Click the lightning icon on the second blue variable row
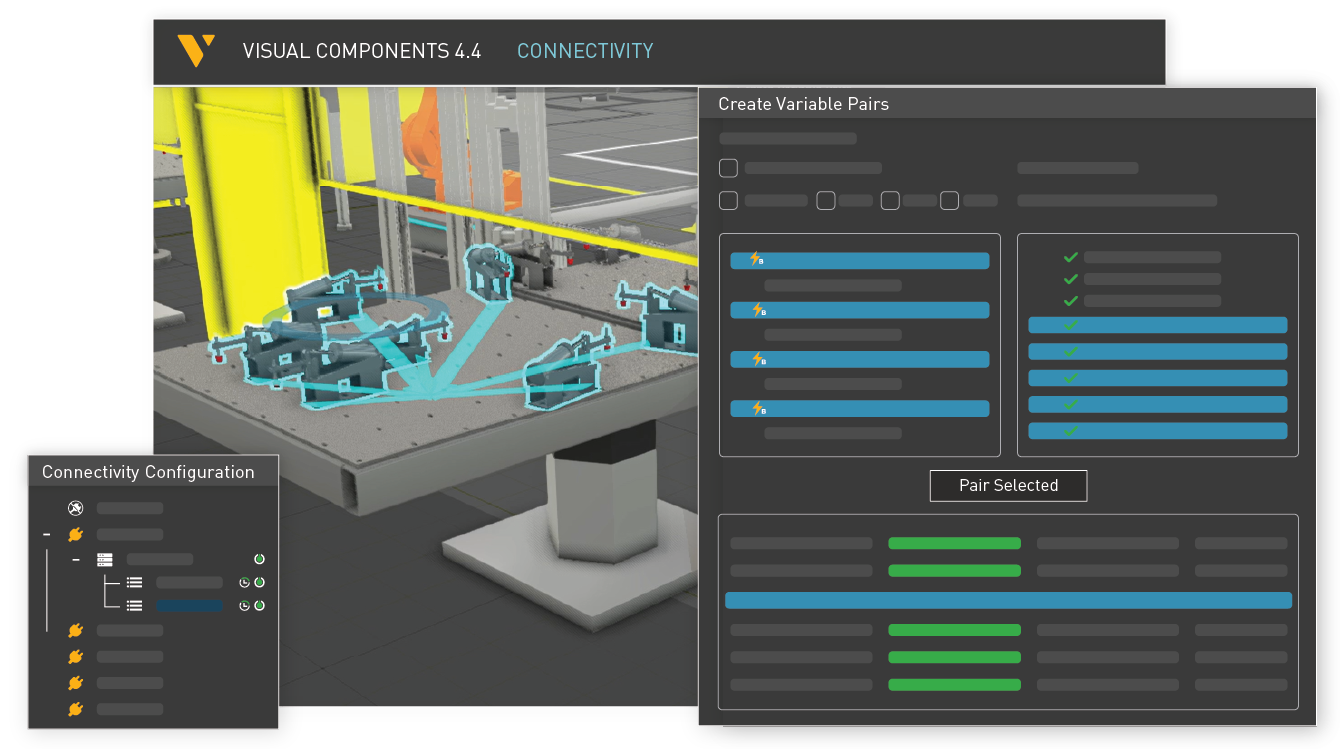The image size is (1340, 749). point(757,310)
